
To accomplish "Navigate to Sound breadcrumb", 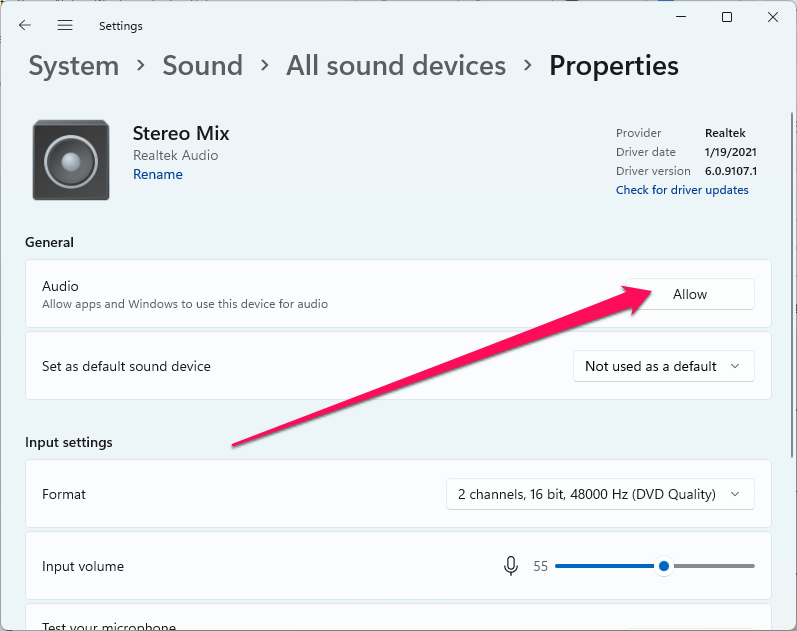I will coord(202,66).
